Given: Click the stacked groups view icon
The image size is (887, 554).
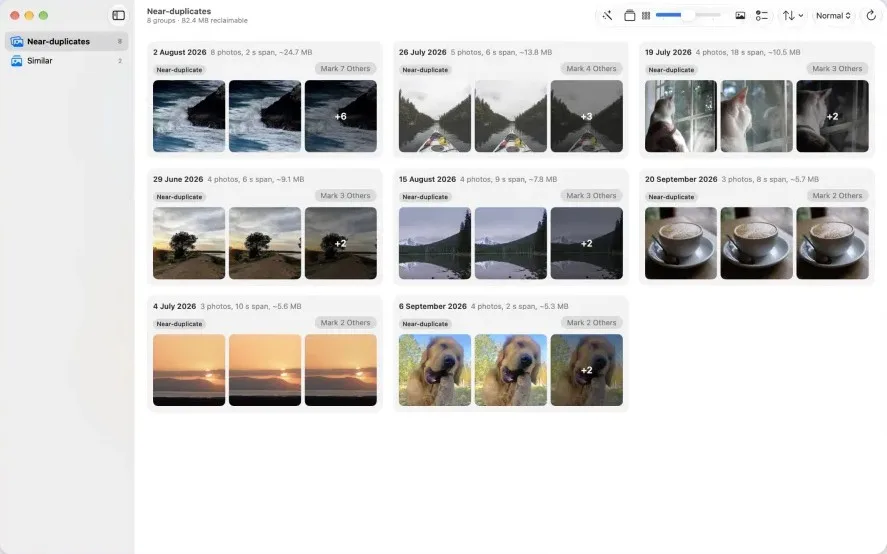Looking at the screenshot, I should [630, 16].
